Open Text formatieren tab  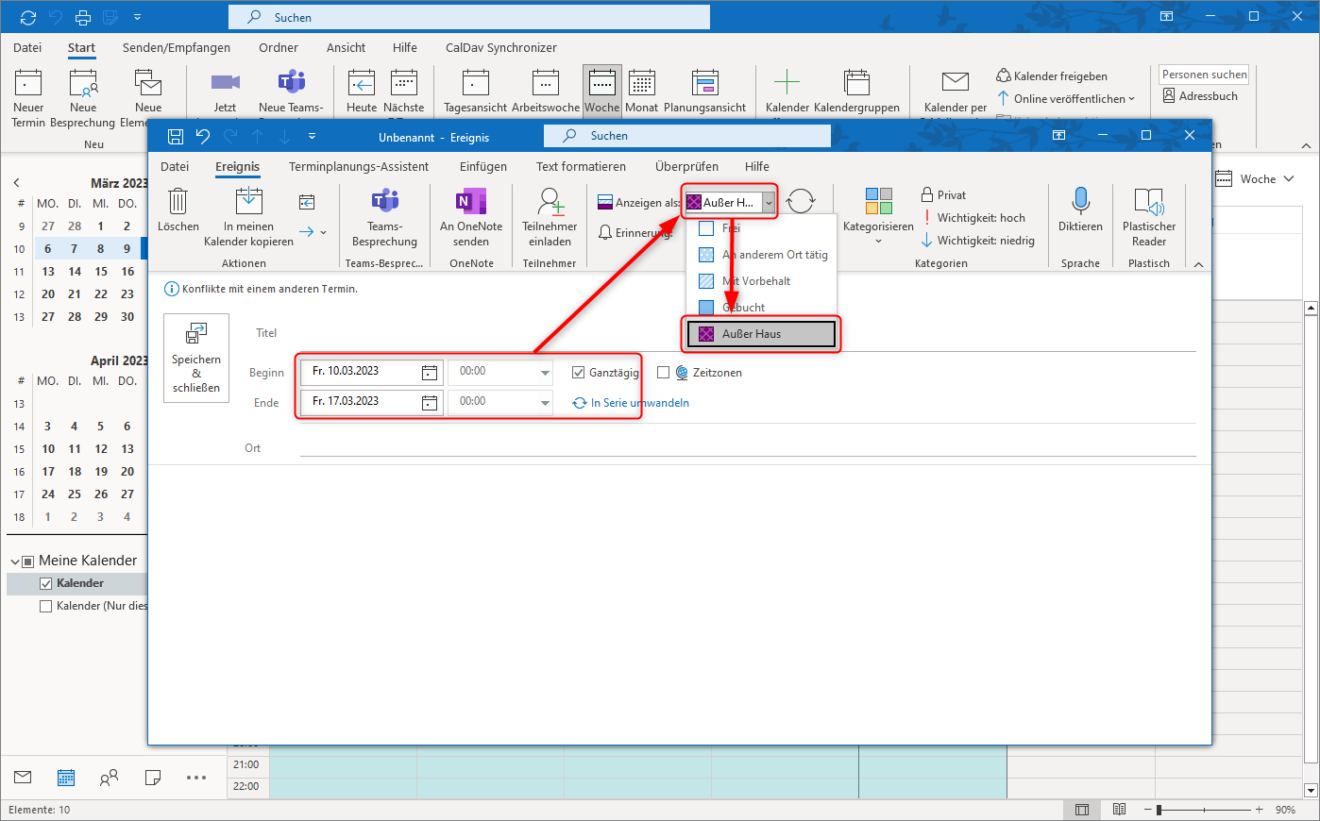[581, 167]
